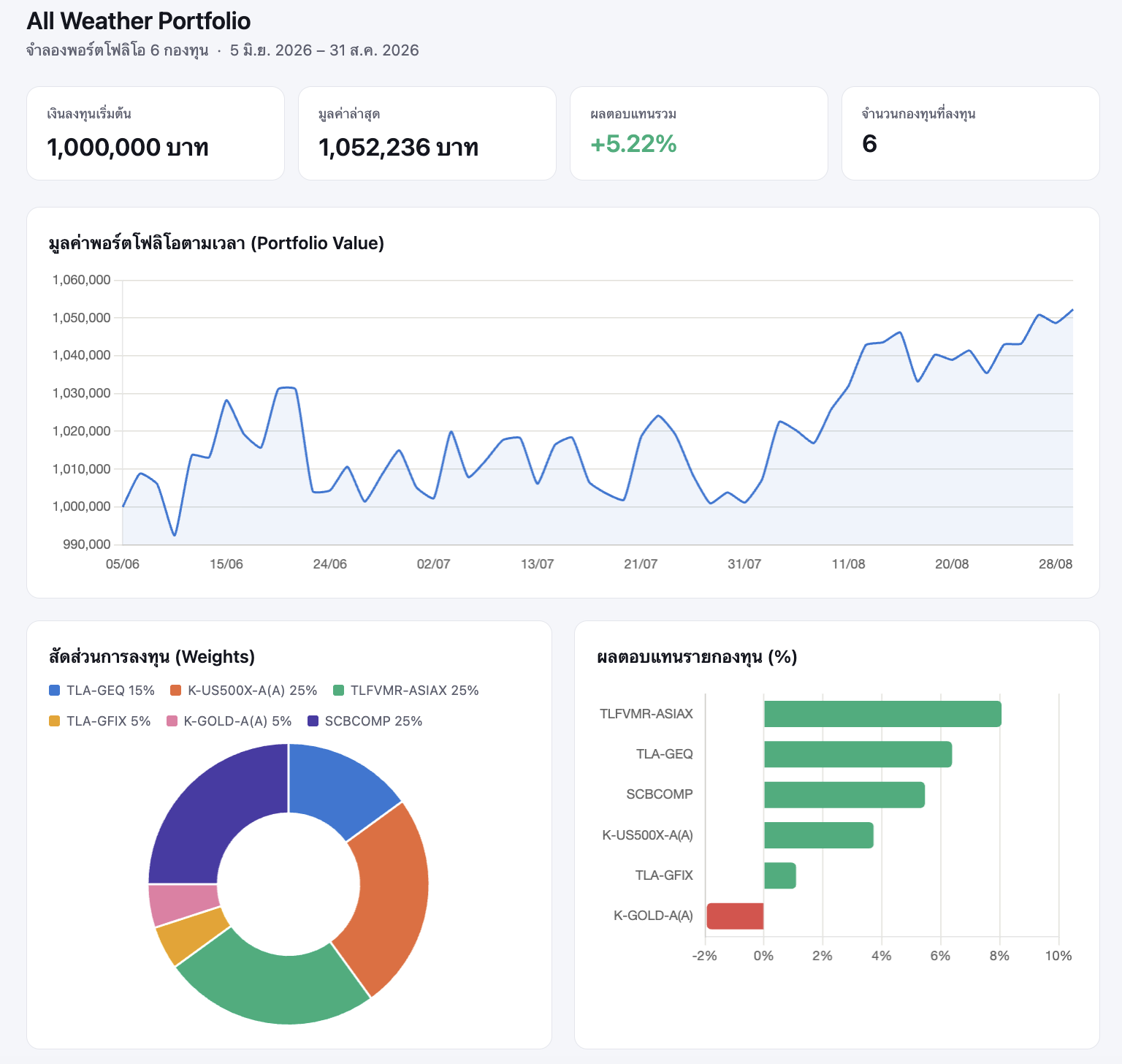Click the "10%" bar chart axis tick
1122x1064 pixels.
point(1058,956)
